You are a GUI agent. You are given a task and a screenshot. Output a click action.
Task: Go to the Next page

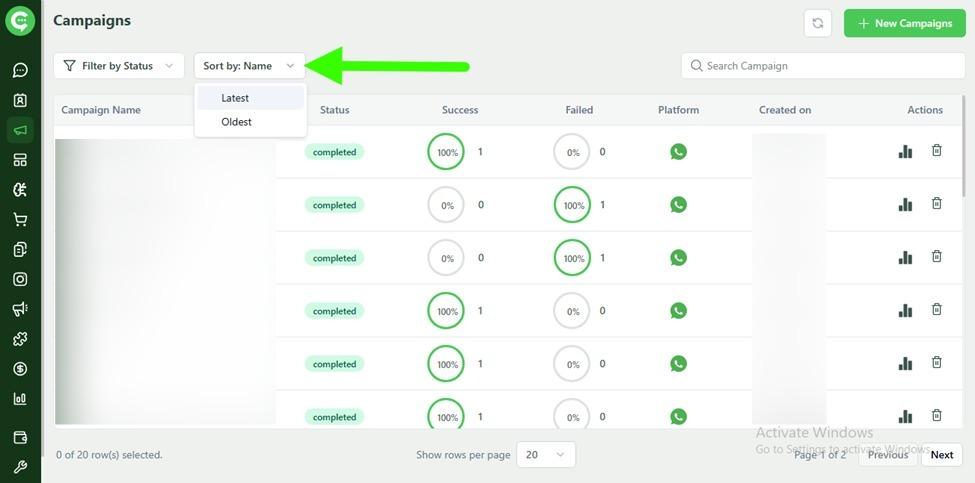click(941, 454)
